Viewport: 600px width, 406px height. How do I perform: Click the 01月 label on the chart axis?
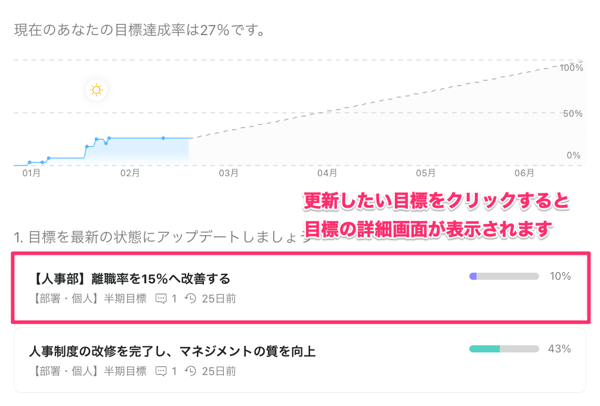click(x=31, y=173)
